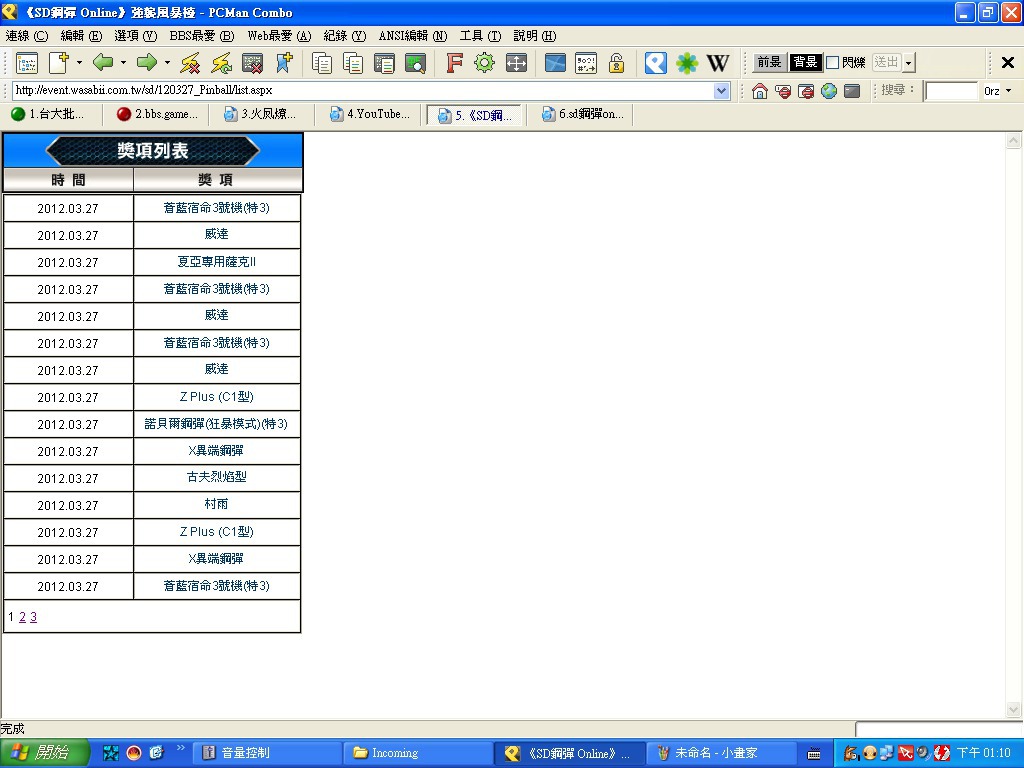The width and height of the screenshot is (1024, 768).
Task: Expand the address bar URL dropdown
Action: [x=722, y=91]
